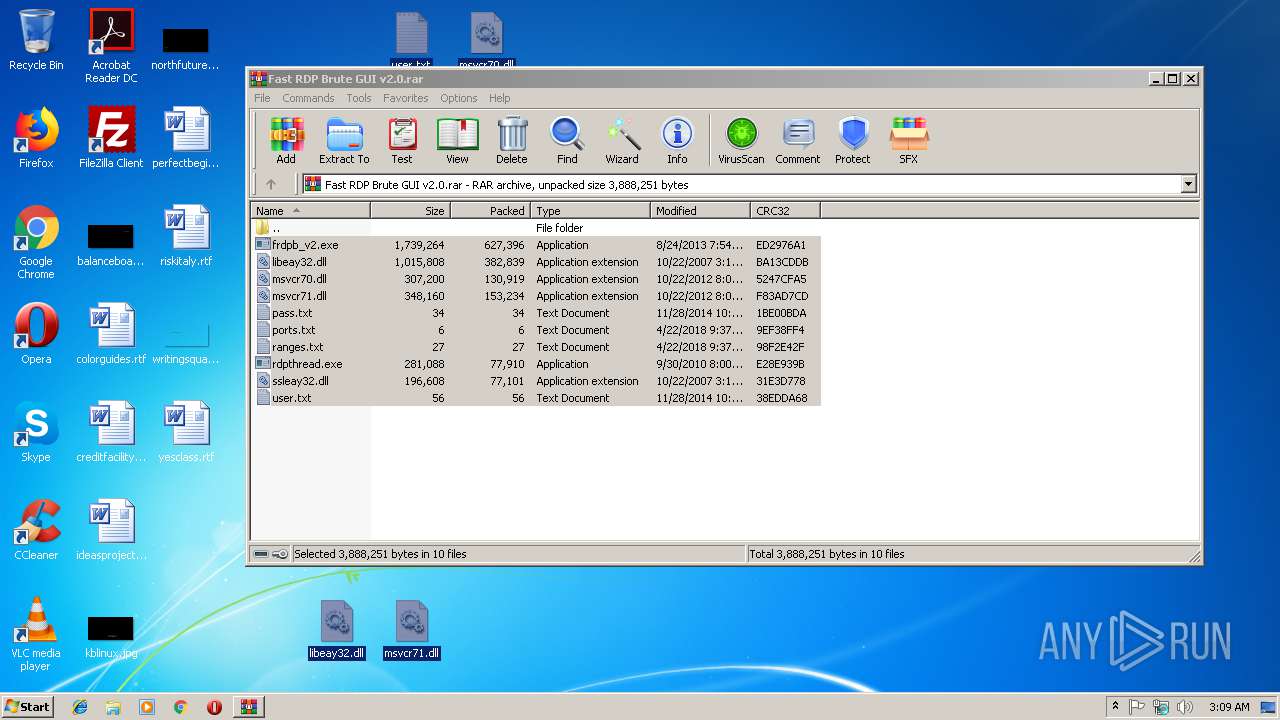Sort by the Modified column header
This screenshot has width=1280, height=720.
[x=700, y=211]
